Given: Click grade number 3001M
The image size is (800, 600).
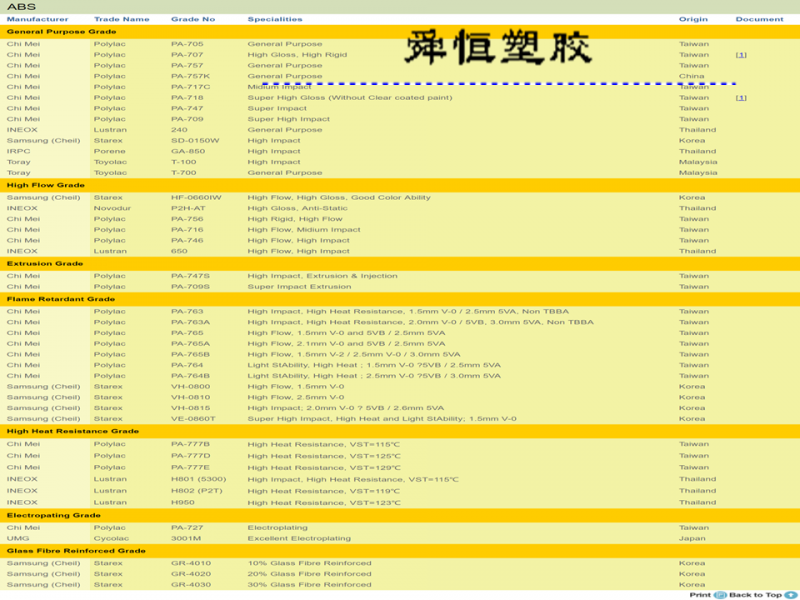Looking at the screenshot, I should pos(186,538).
